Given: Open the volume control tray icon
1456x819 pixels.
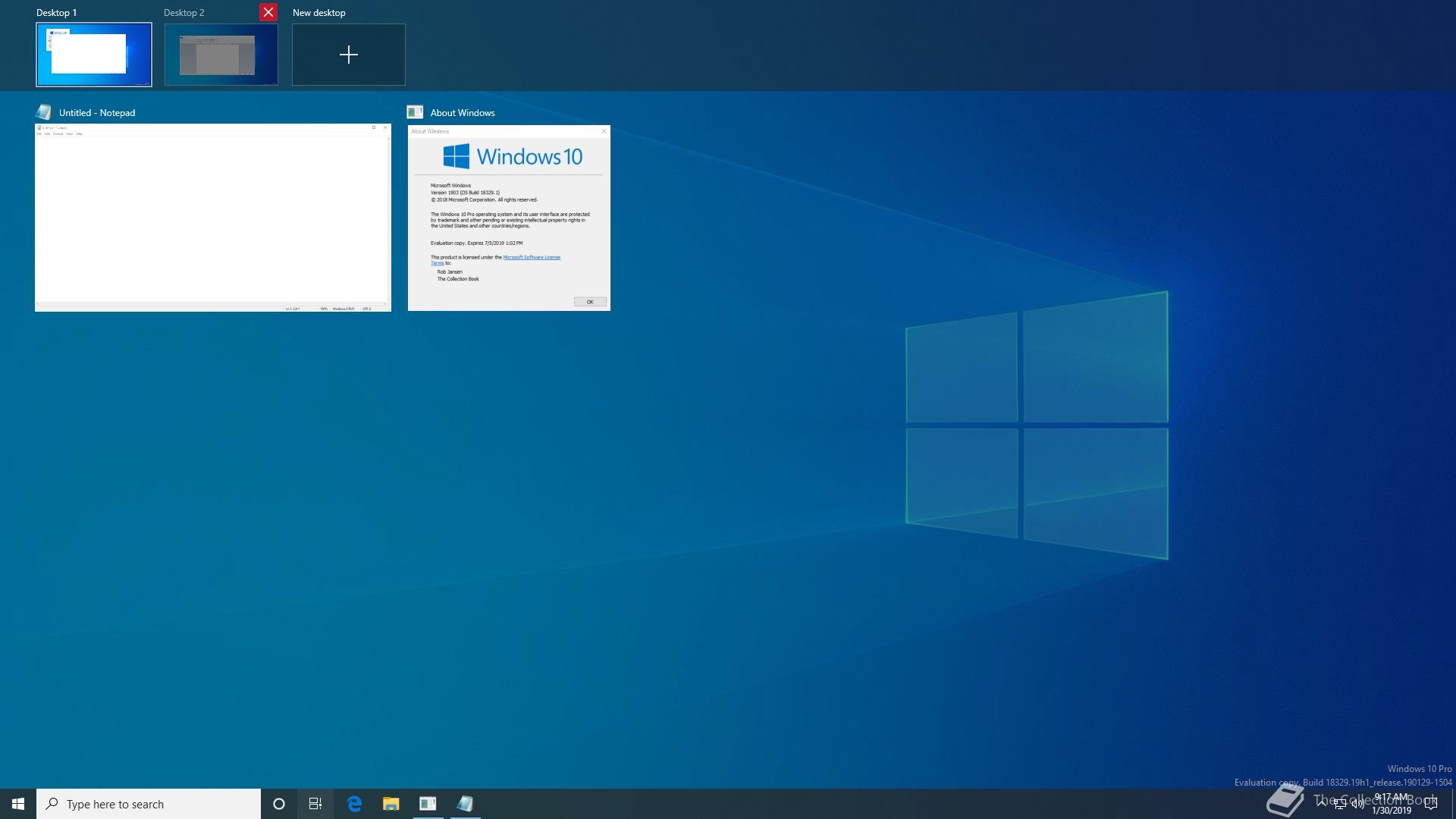Looking at the screenshot, I should [x=1358, y=805].
